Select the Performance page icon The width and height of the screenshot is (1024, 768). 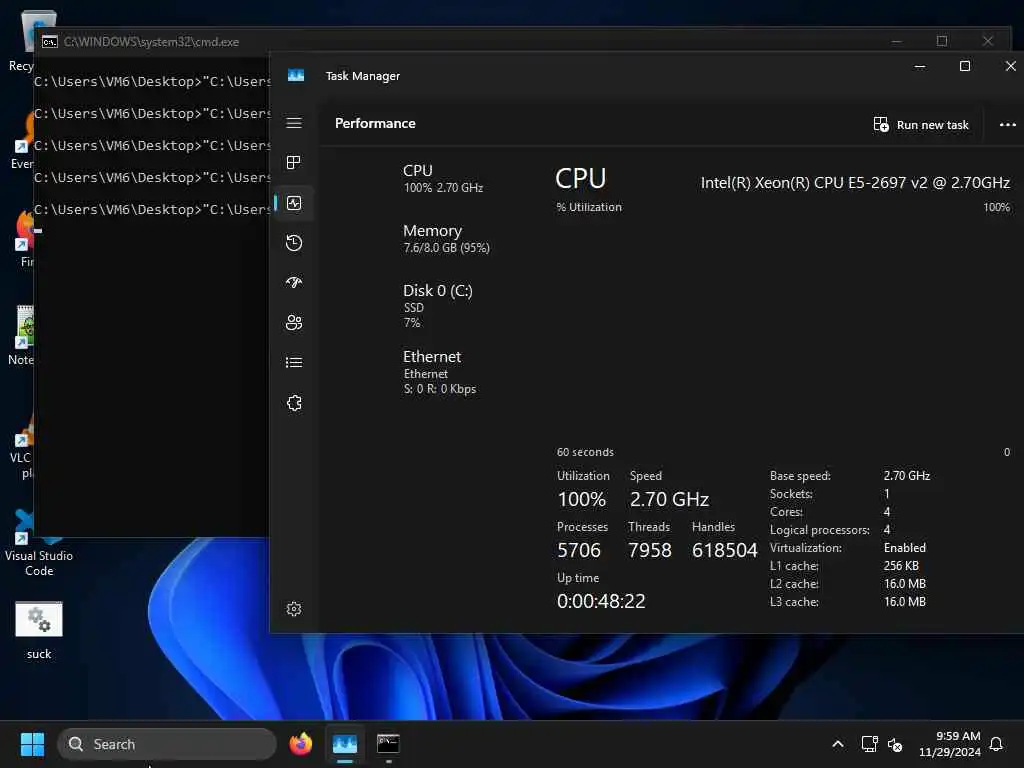click(294, 203)
